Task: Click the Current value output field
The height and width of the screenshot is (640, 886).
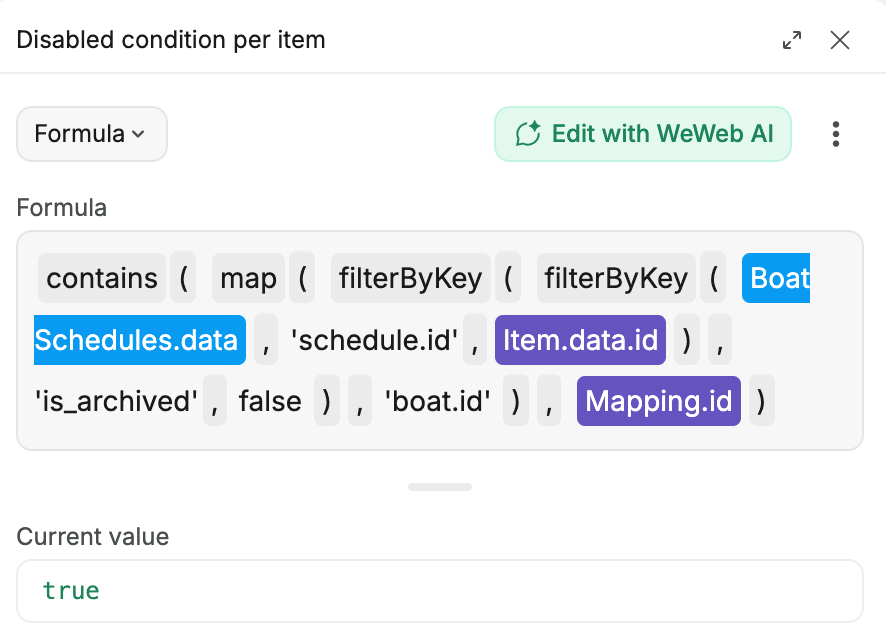Action: (440, 591)
